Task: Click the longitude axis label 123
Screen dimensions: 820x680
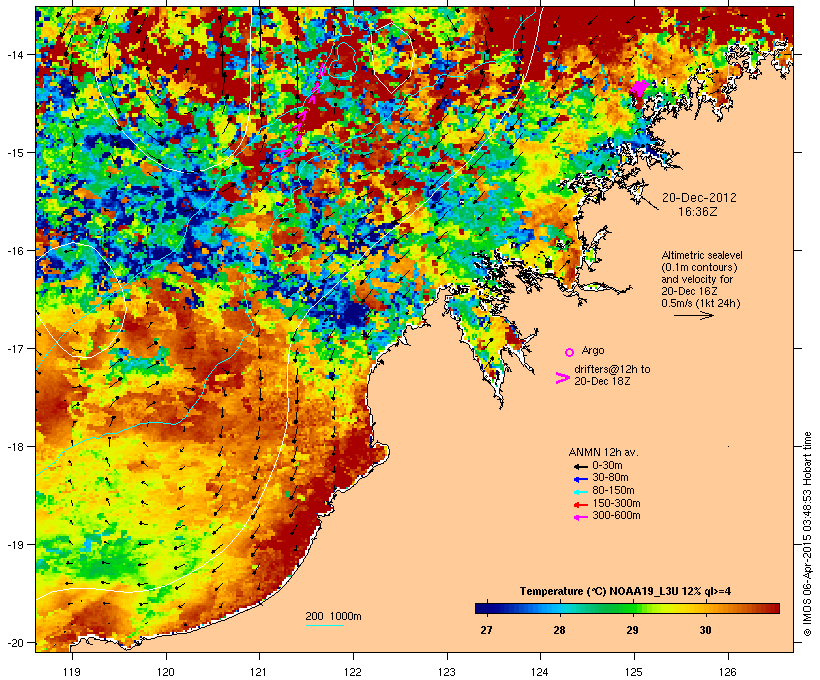Action: click(447, 672)
